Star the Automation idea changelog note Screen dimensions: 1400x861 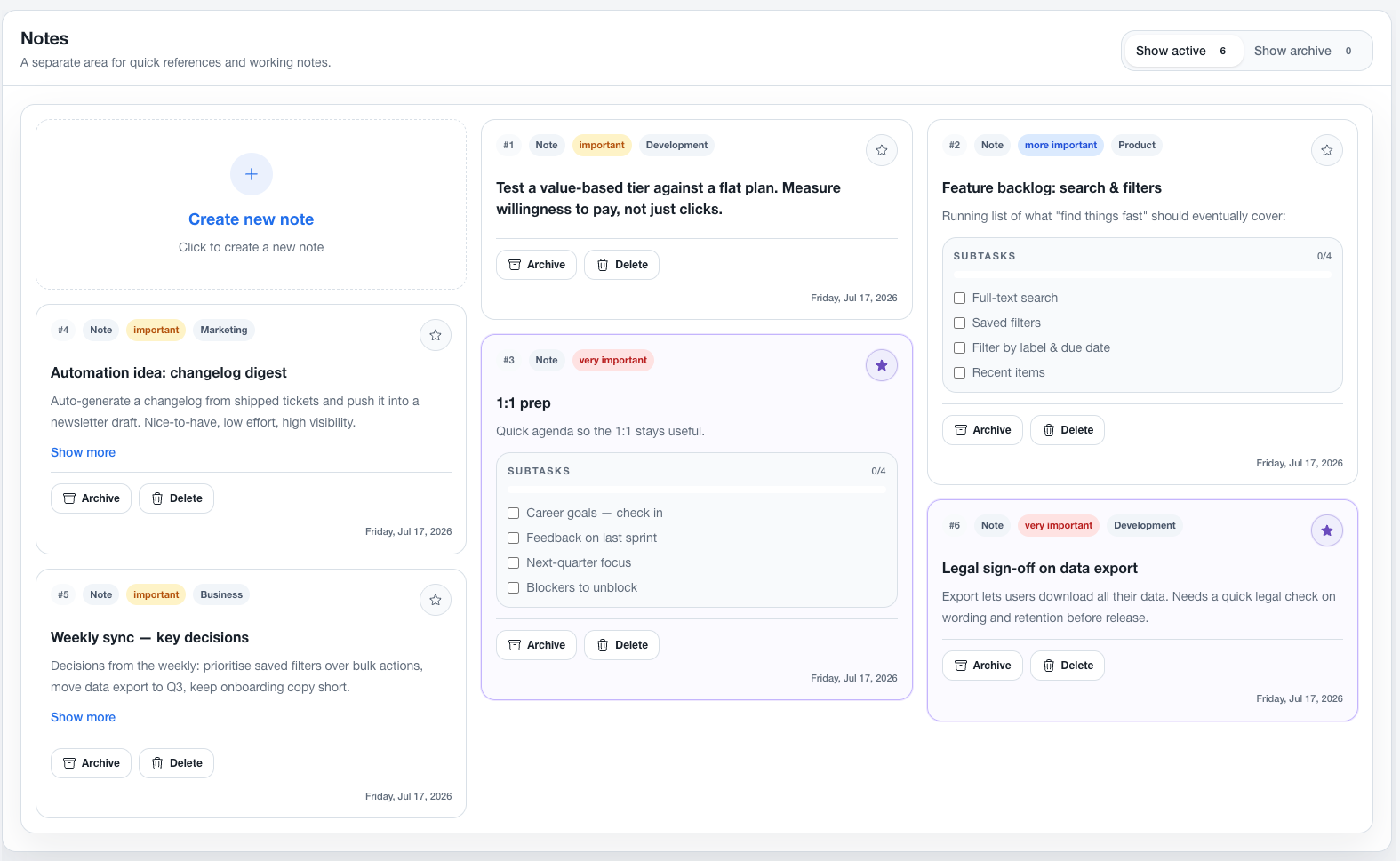point(436,335)
